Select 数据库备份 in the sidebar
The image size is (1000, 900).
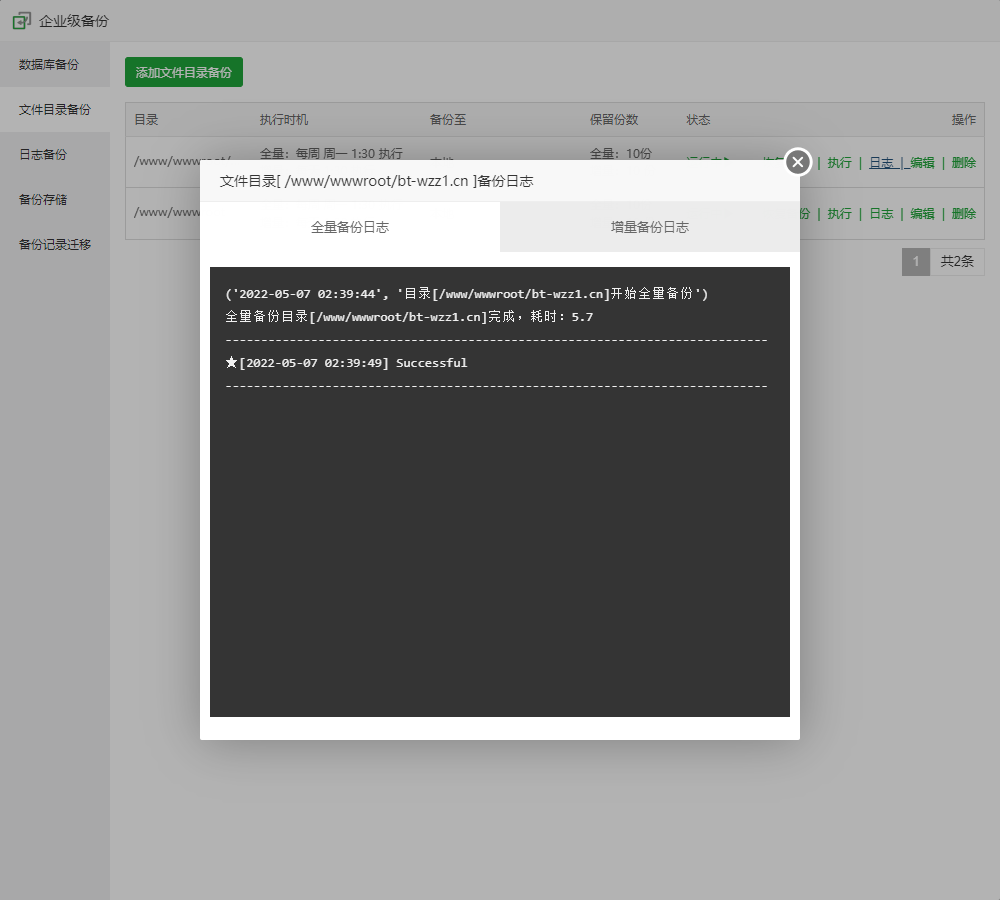point(49,65)
